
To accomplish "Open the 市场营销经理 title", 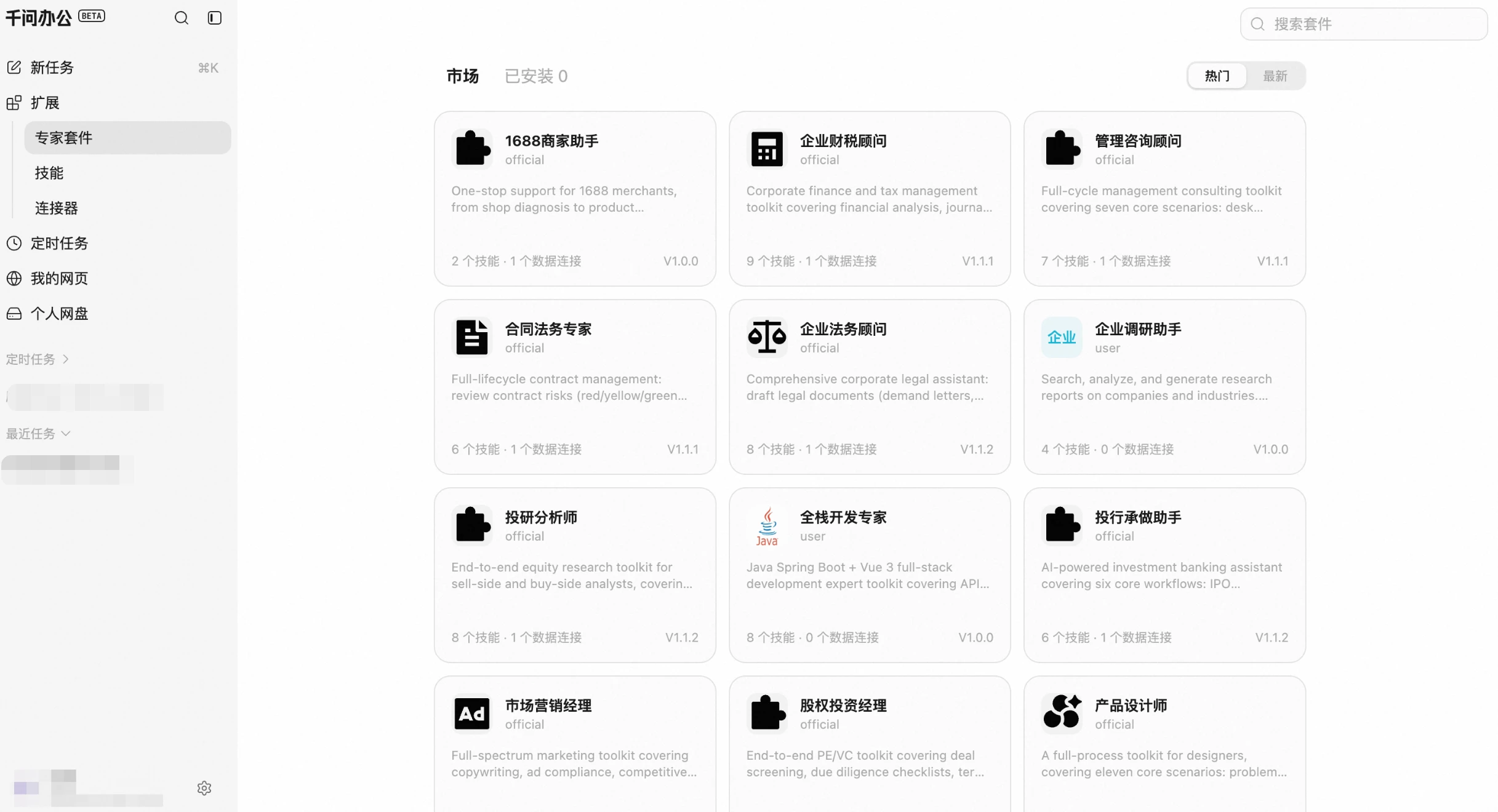I will [548, 706].
